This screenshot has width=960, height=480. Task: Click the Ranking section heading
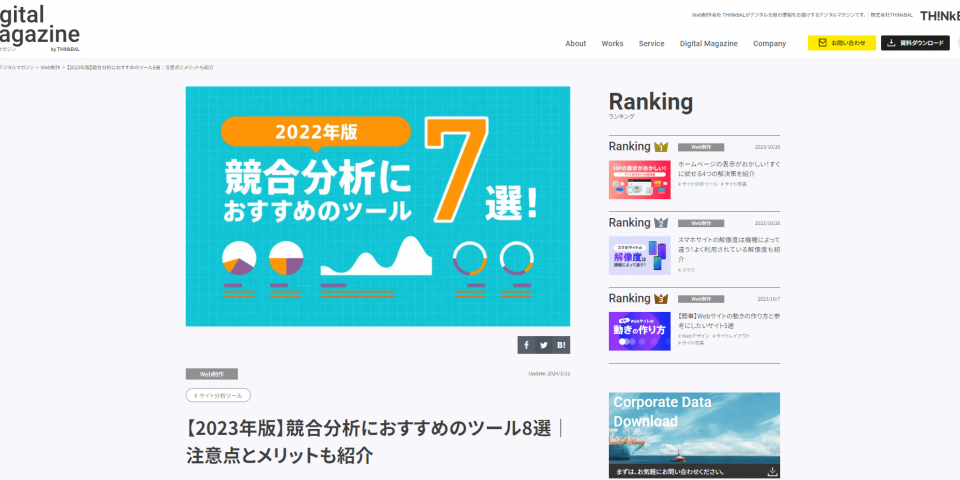point(651,102)
